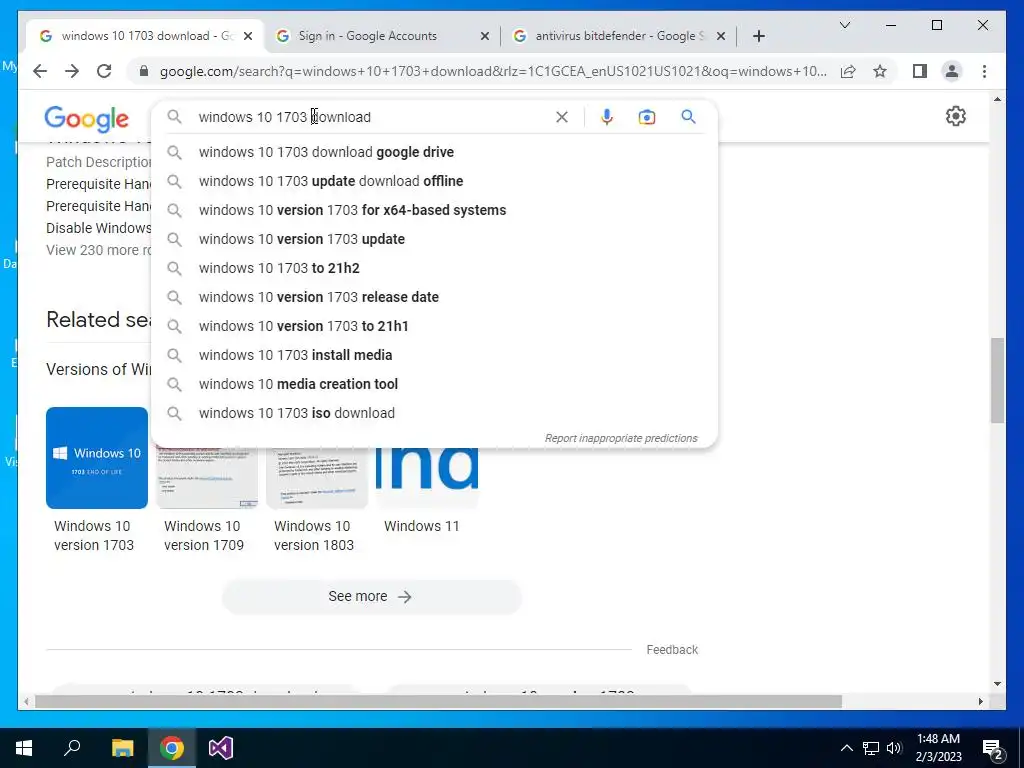The height and width of the screenshot is (768, 1024).
Task: Clear the search box with the X
Action: 562,117
